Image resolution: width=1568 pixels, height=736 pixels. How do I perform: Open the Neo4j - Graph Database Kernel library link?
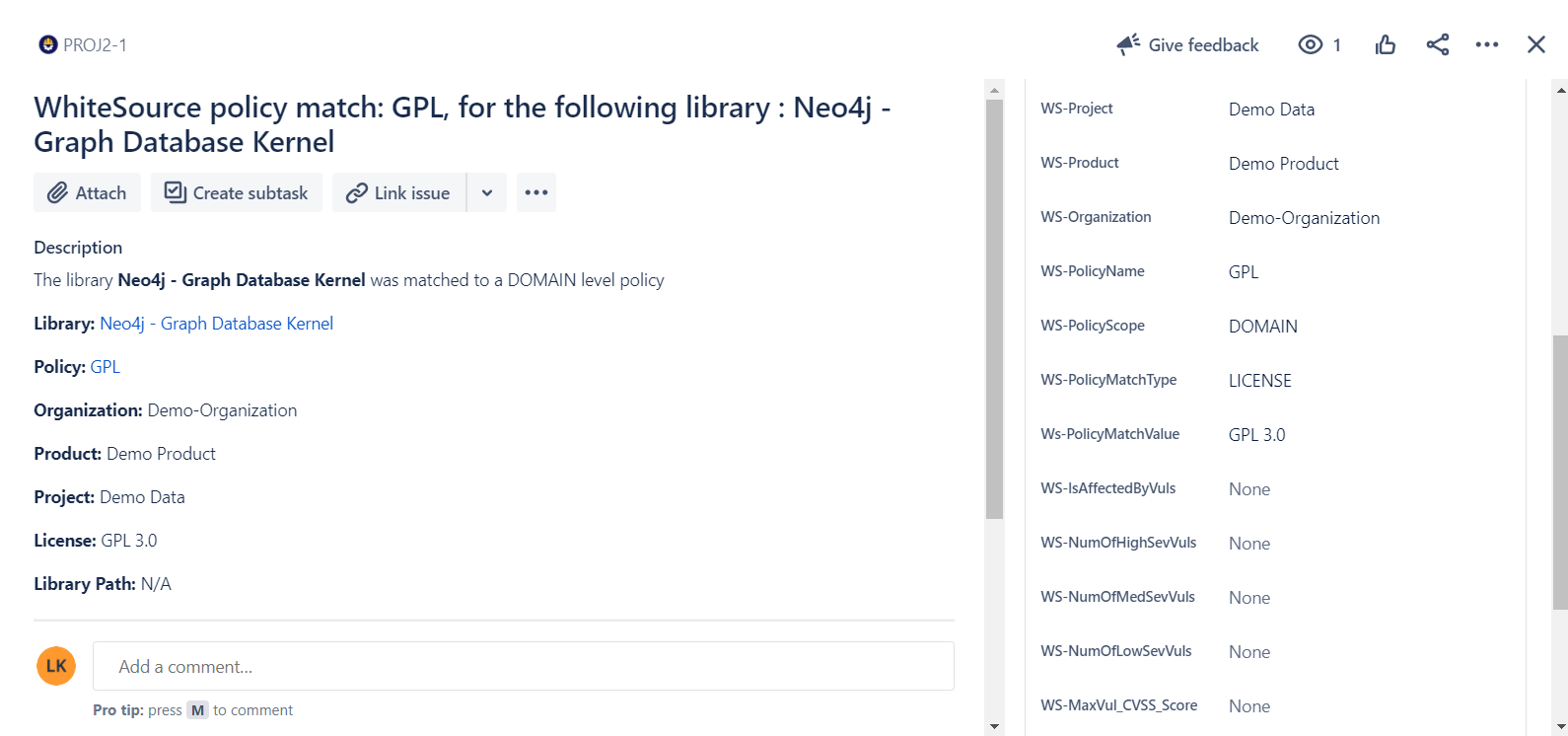coord(217,324)
